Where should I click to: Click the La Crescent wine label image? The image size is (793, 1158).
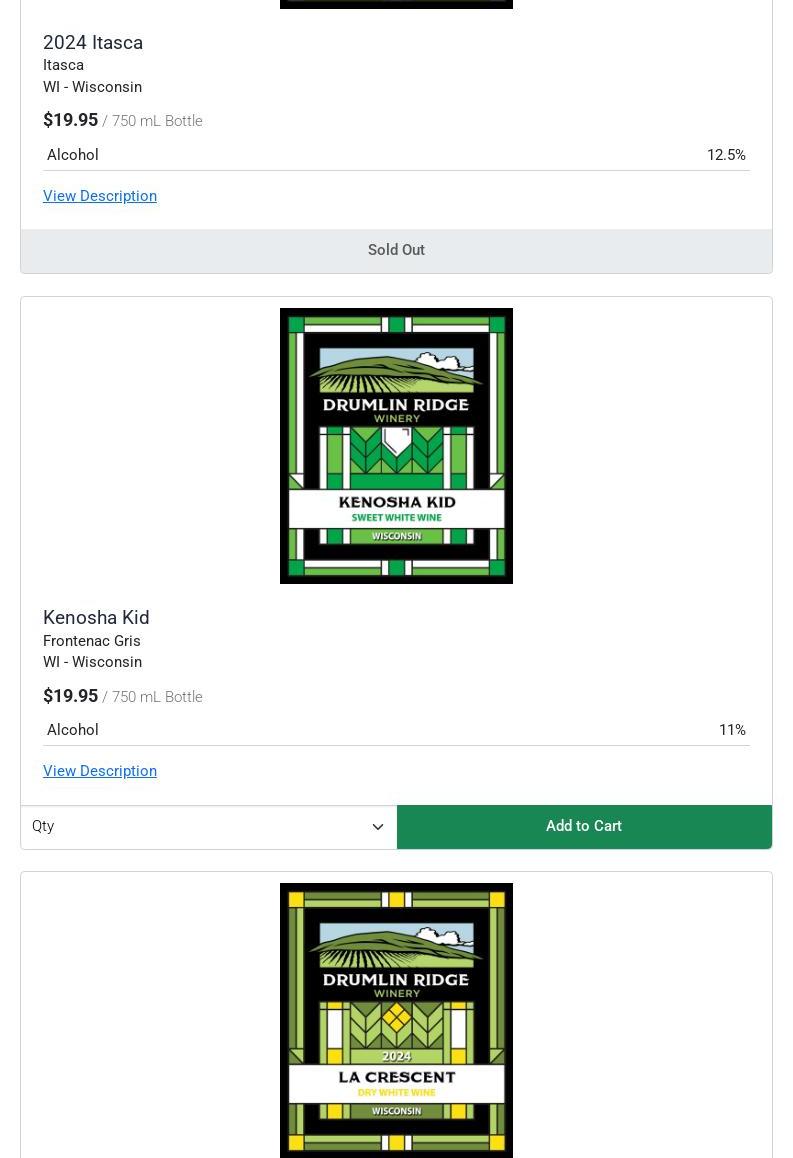point(396,1021)
